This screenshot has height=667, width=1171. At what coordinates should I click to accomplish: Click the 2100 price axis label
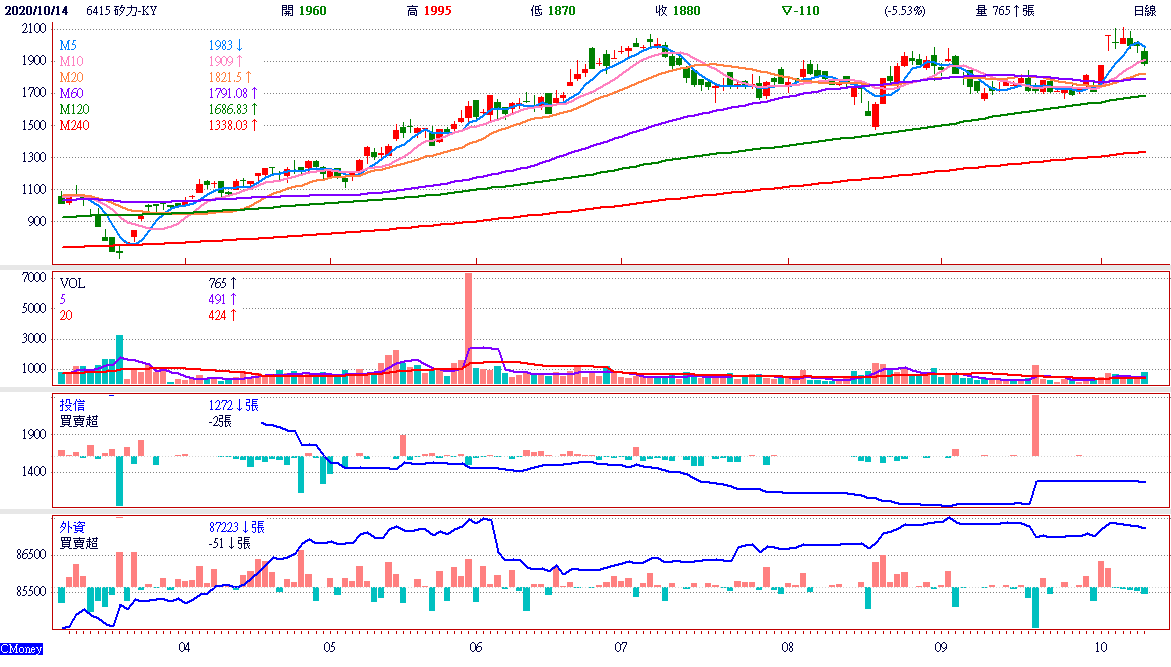[33, 29]
